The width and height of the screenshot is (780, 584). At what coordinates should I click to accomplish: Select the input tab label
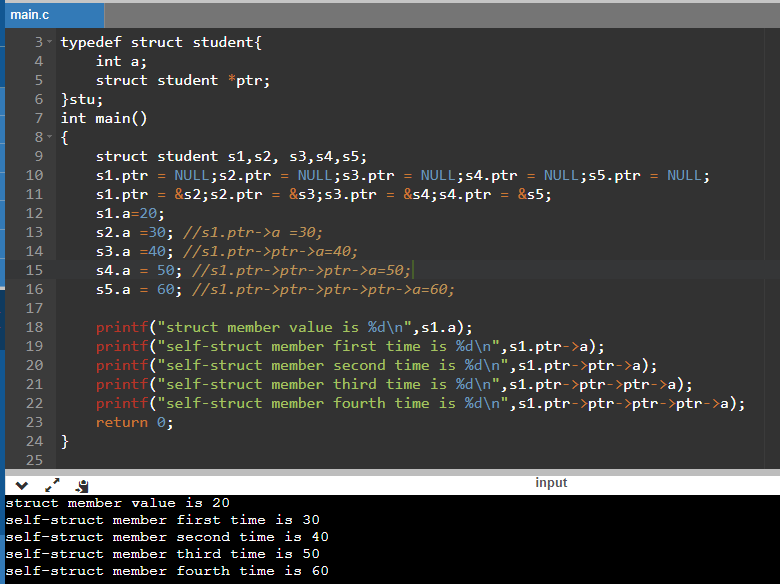(551, 483)
